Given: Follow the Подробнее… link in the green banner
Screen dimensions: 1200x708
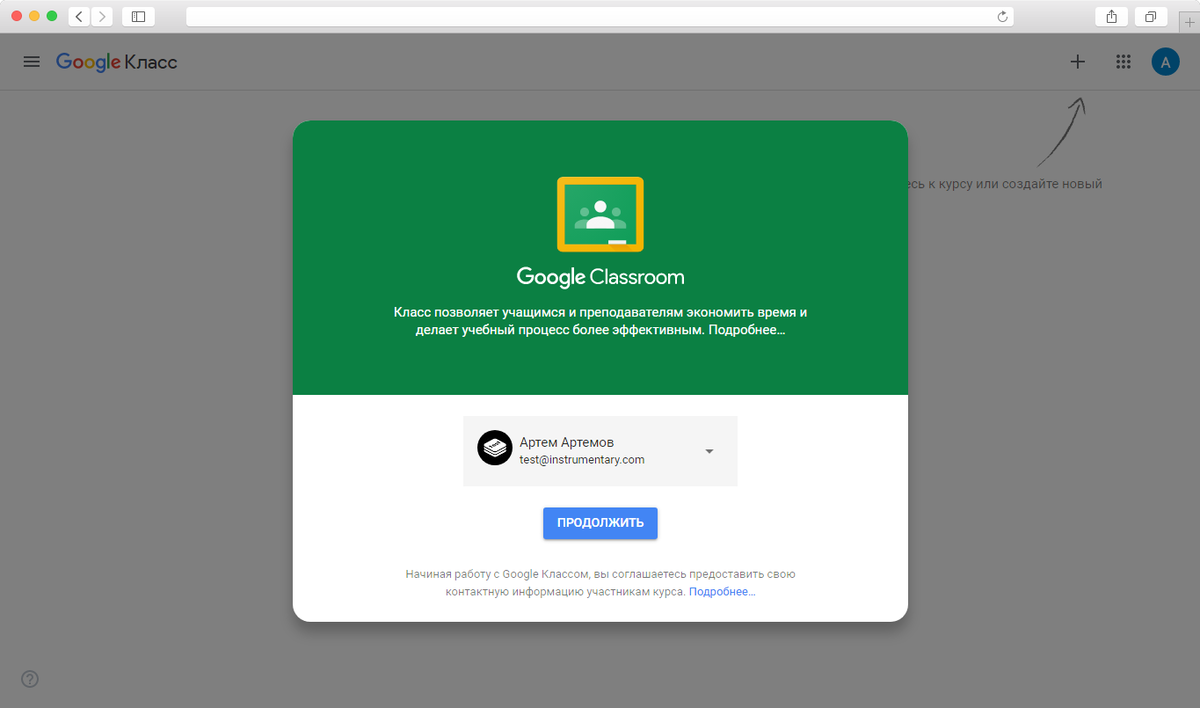Looking at the screenshot, I should 746,330.
